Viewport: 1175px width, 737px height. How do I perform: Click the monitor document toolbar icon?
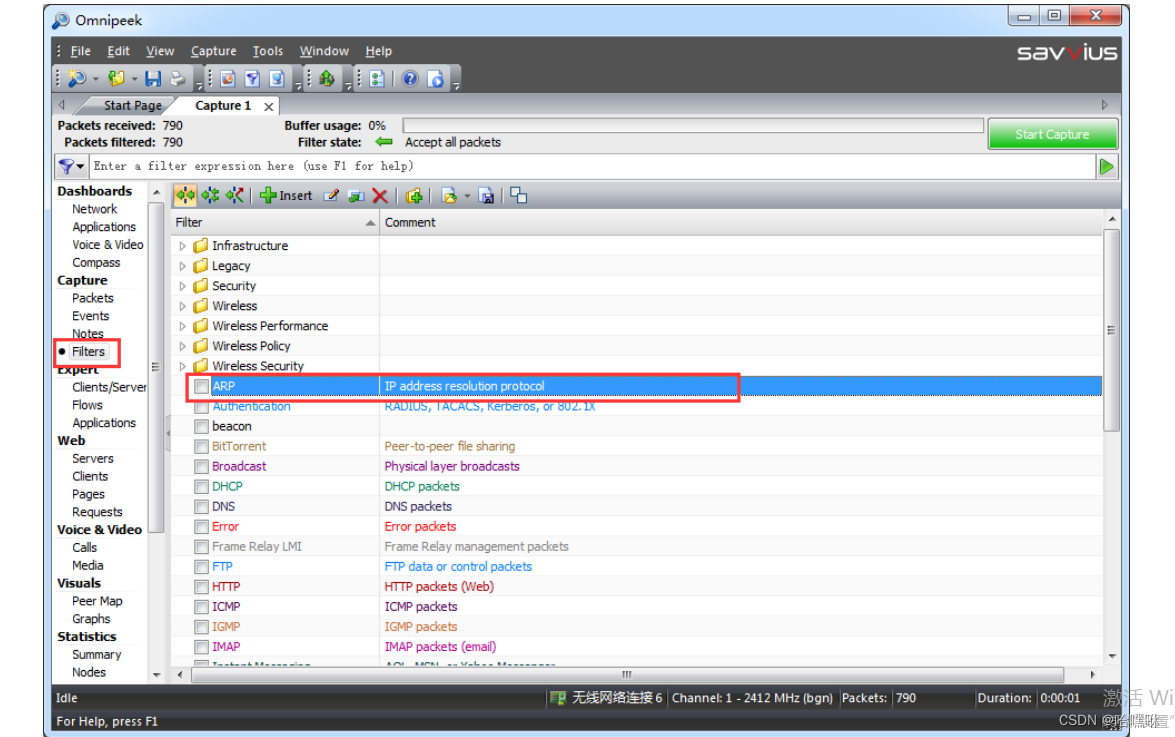[x=277, y=78]
